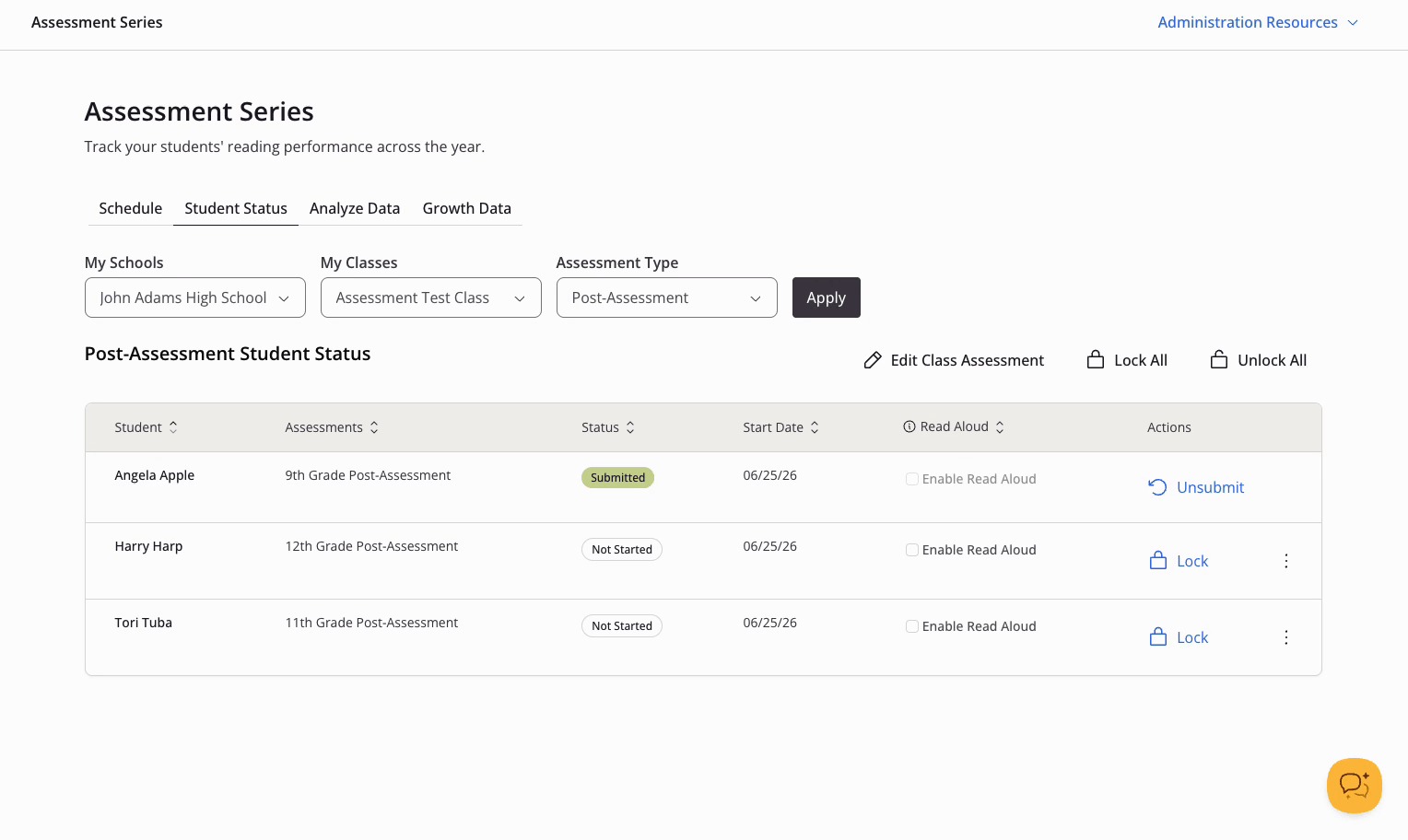Image resolution: width=1408 pixels, height=840 pixels.
Task: Click the 9th Grade Post-Assessment cell
Action: coord(368,475)
